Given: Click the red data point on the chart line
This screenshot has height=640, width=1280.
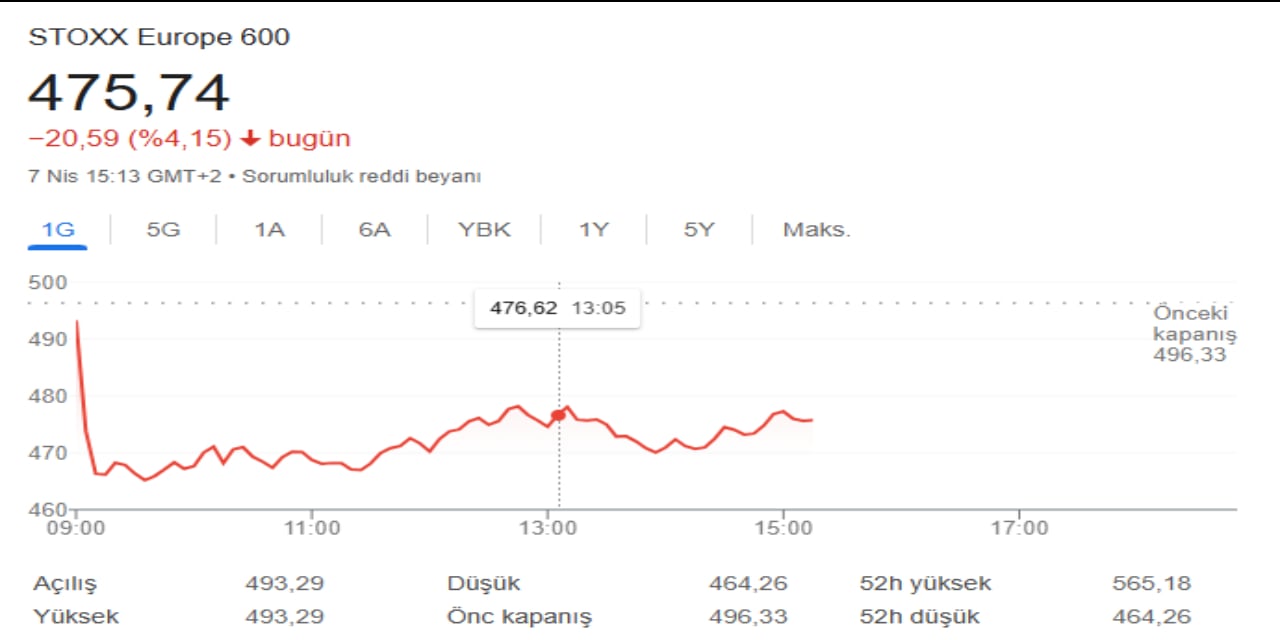Looking at the screenshot, I should pos(558,415).
